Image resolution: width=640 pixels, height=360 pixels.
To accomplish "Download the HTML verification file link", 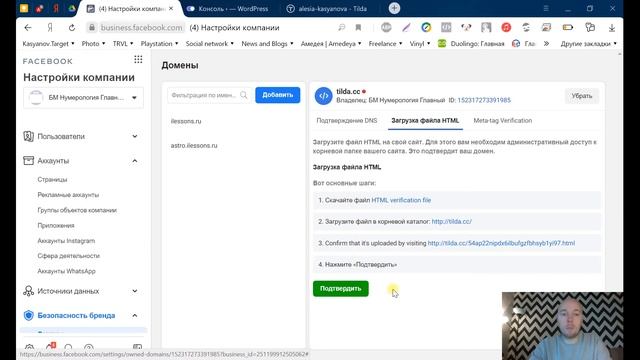I will tap(401, 200).
